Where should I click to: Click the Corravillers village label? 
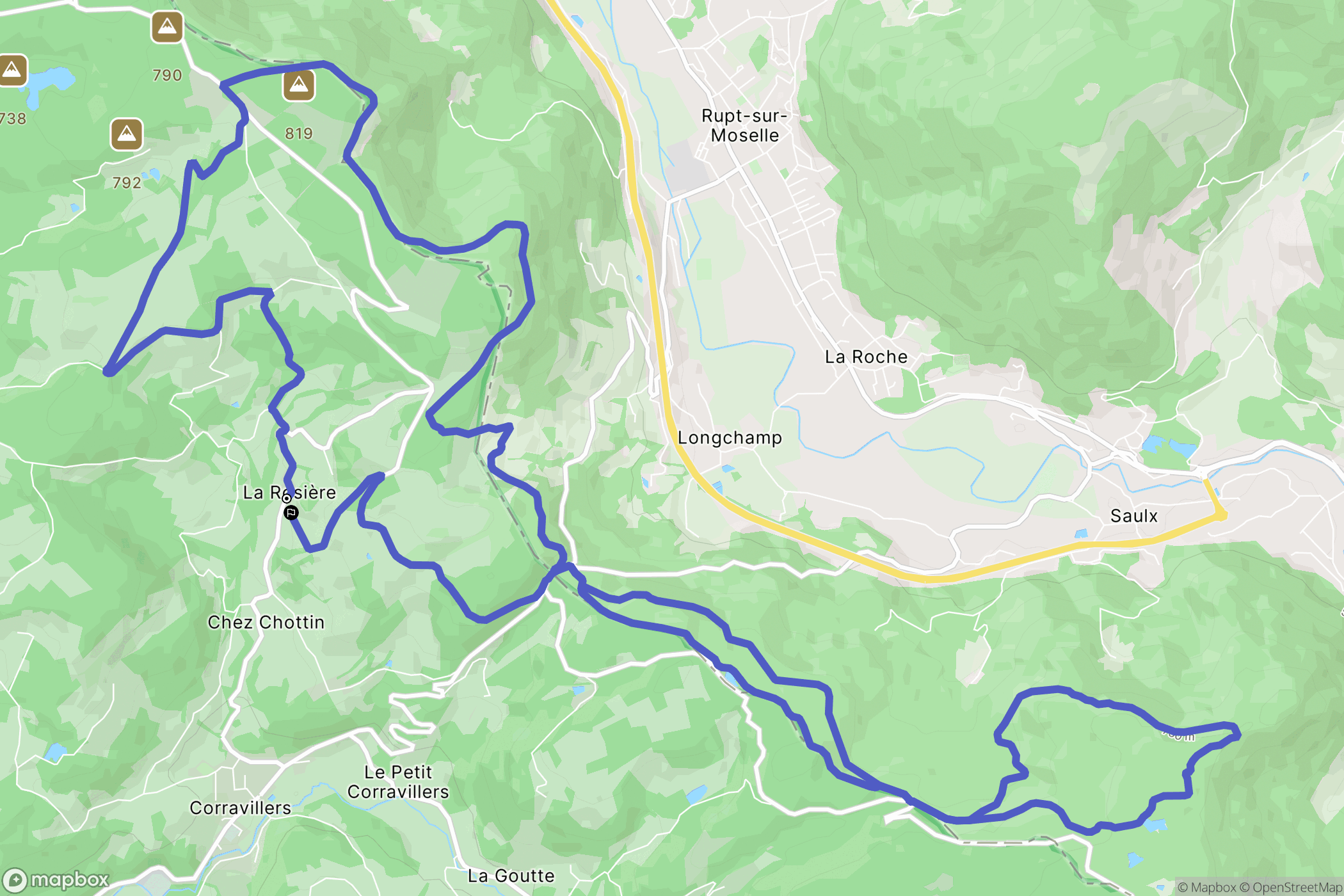coord(241,808)
